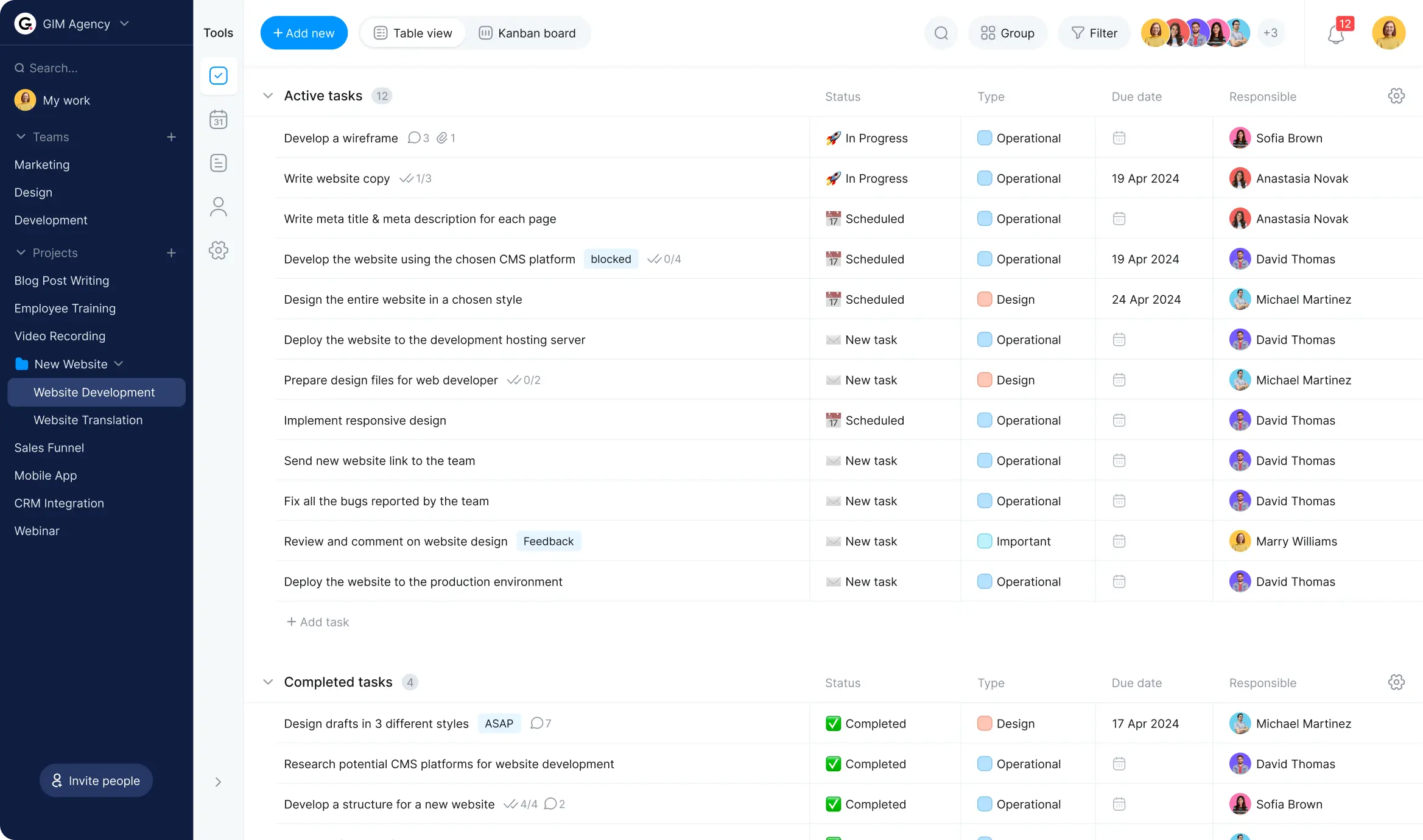
Task: Set due date for Develop a wireframe
Action: point(1119,138)
